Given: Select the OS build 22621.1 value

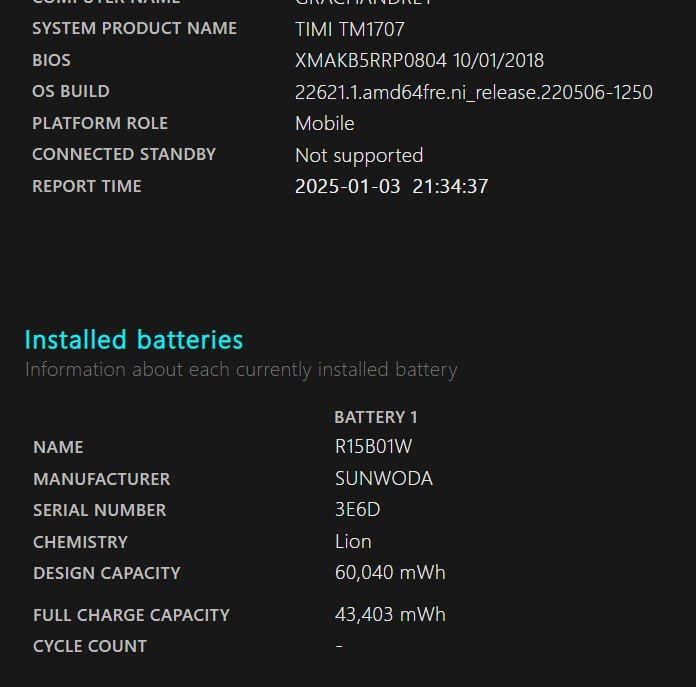Looking at the screenshot, I should (x=473, y=93).
